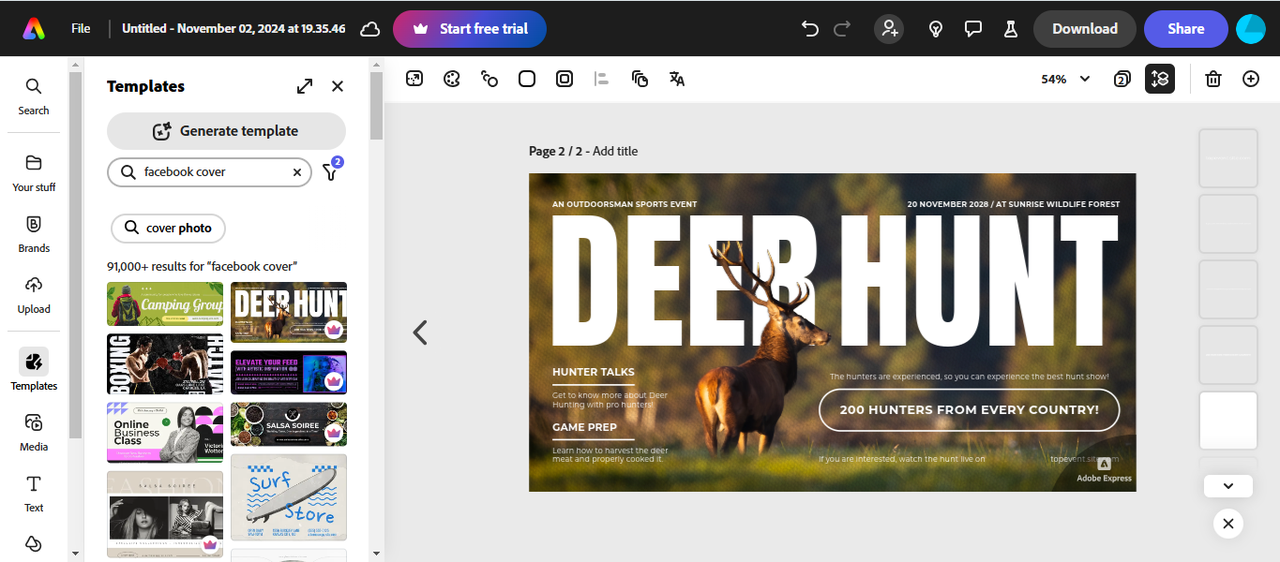Close the layer stack with X button

(1228, 523)
